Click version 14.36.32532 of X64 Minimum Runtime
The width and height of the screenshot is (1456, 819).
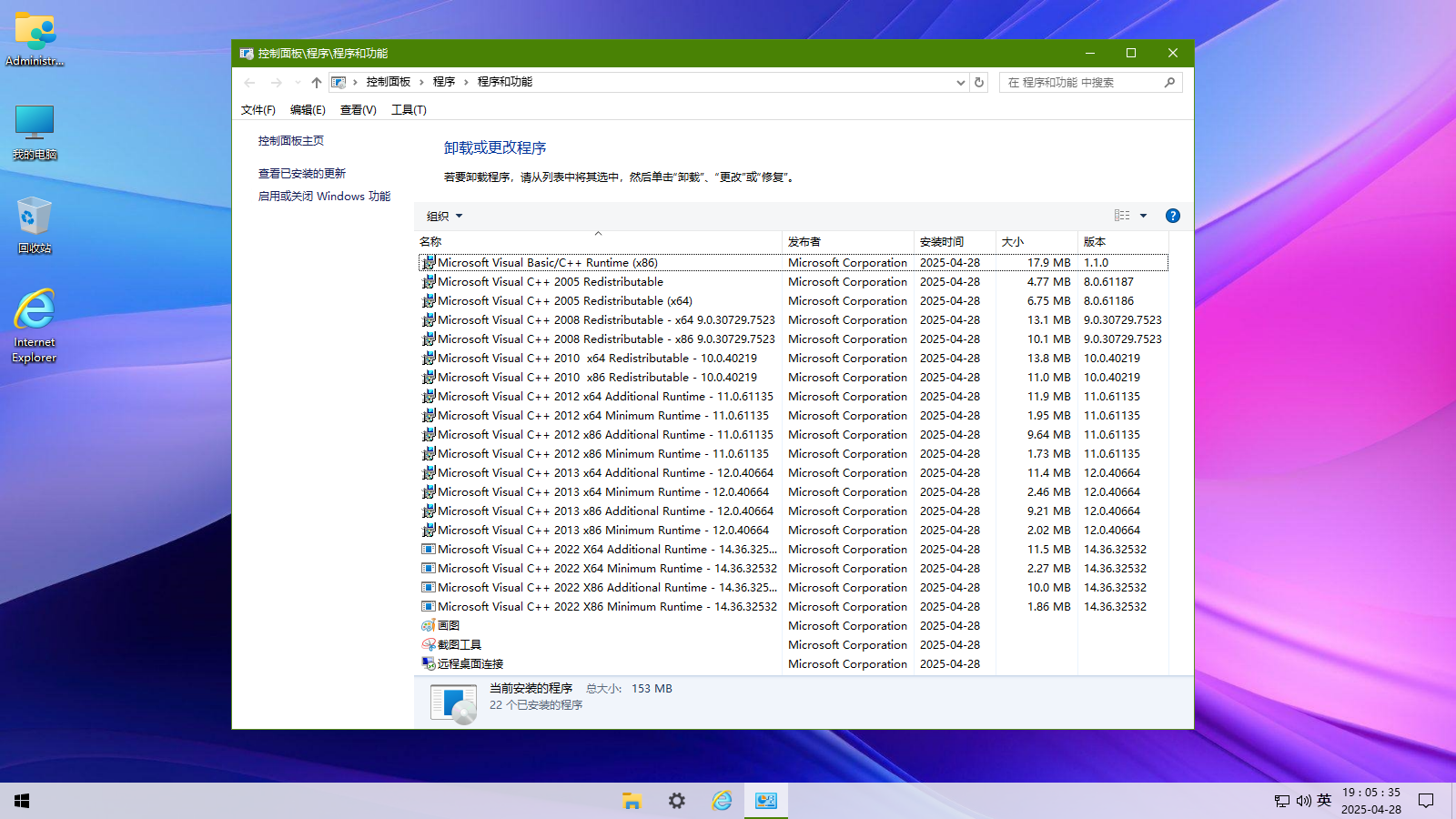[x=1115, y=568]
